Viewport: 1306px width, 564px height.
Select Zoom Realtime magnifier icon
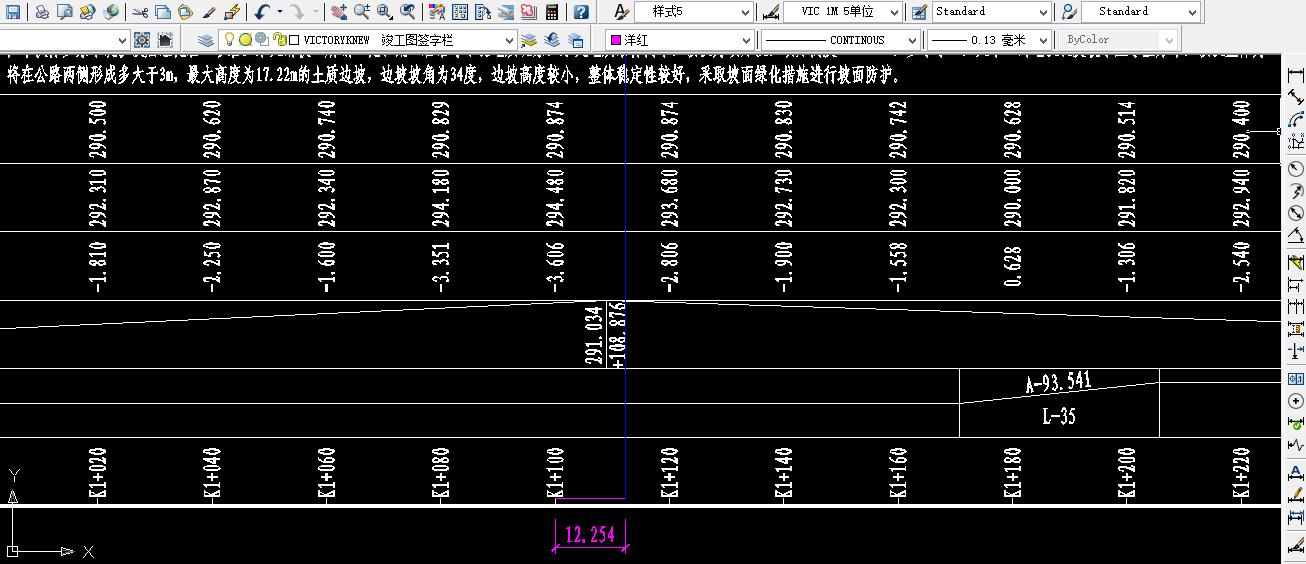(x=362, y=12)
